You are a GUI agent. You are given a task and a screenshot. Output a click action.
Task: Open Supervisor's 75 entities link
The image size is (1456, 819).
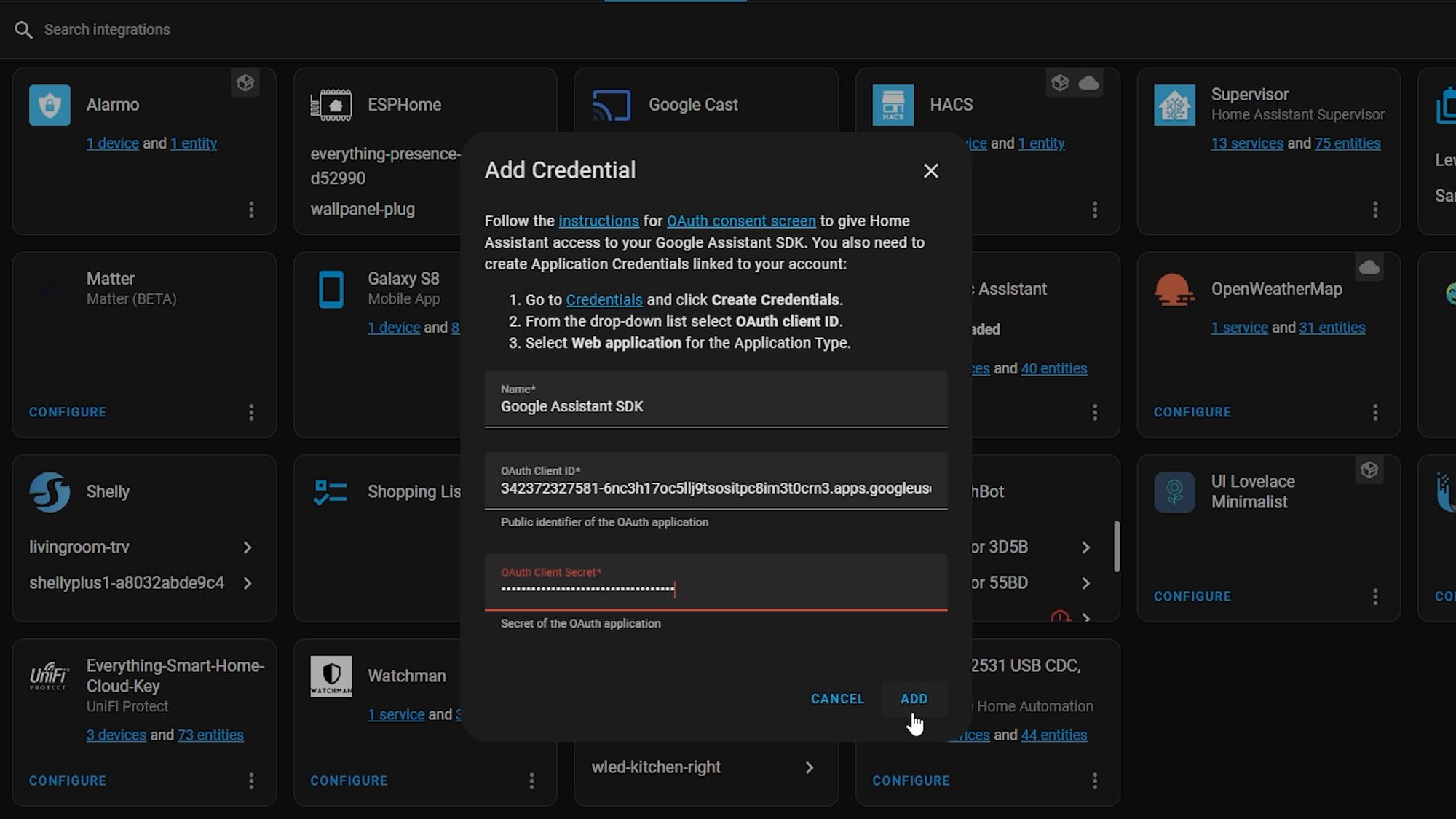click(1348, 143)
